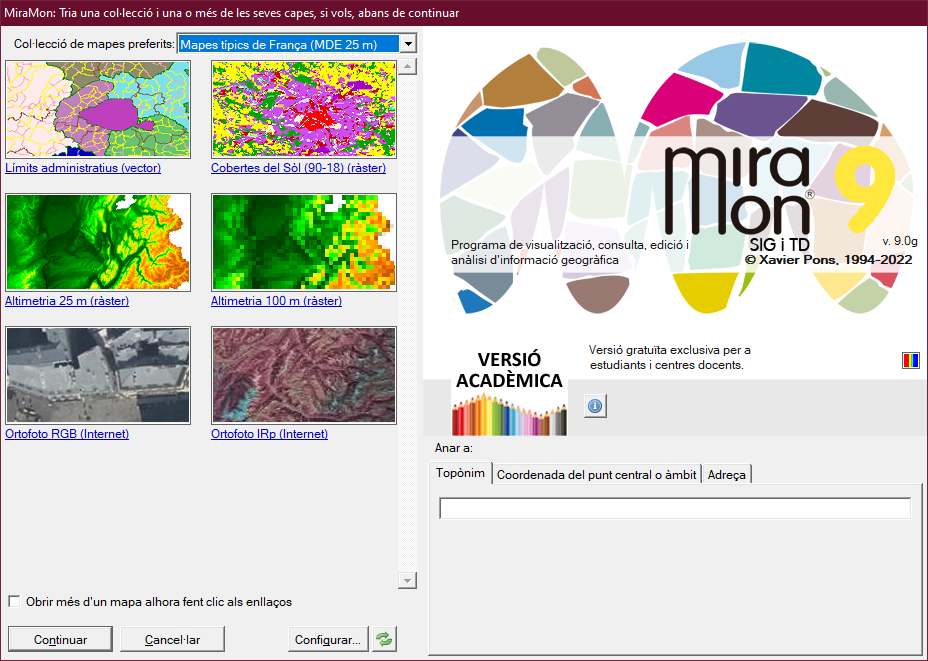The height and width of the screenshot is (661, 928).
Task: Click the map list scroll up arrow
Action: pyautogui.click(x=407, y=66)
